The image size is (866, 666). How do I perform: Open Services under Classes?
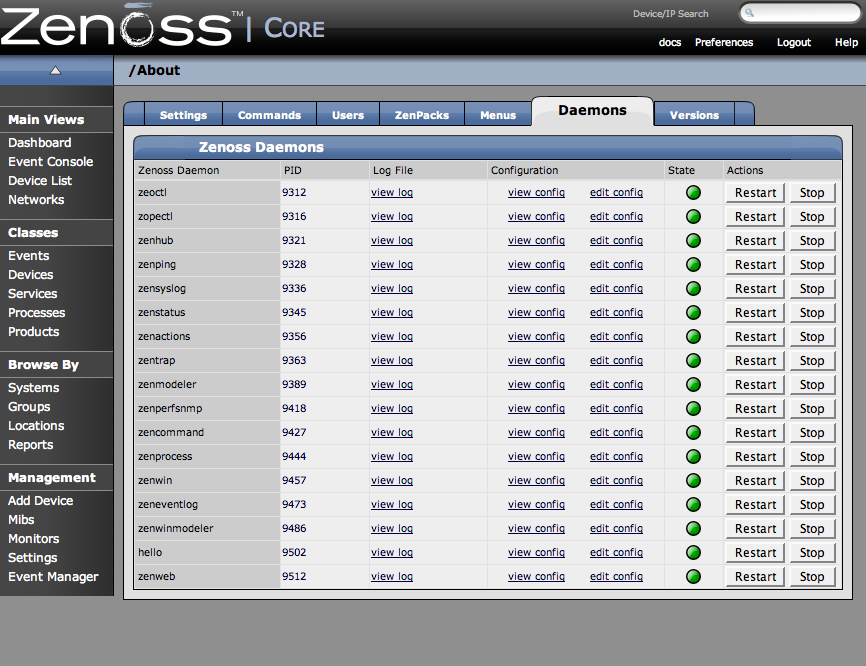[33, 294]
